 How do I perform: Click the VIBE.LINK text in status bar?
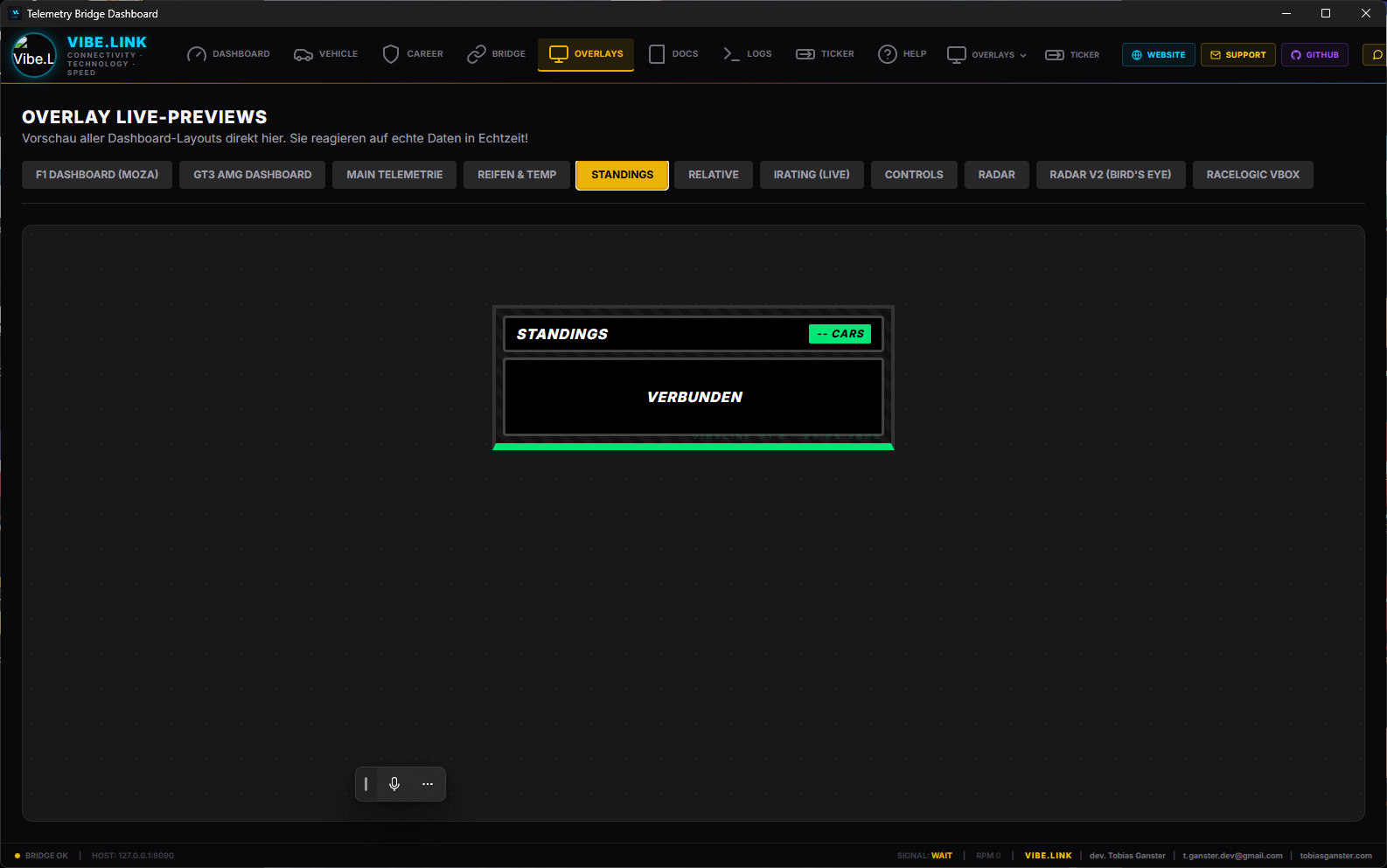(1048, 856)
